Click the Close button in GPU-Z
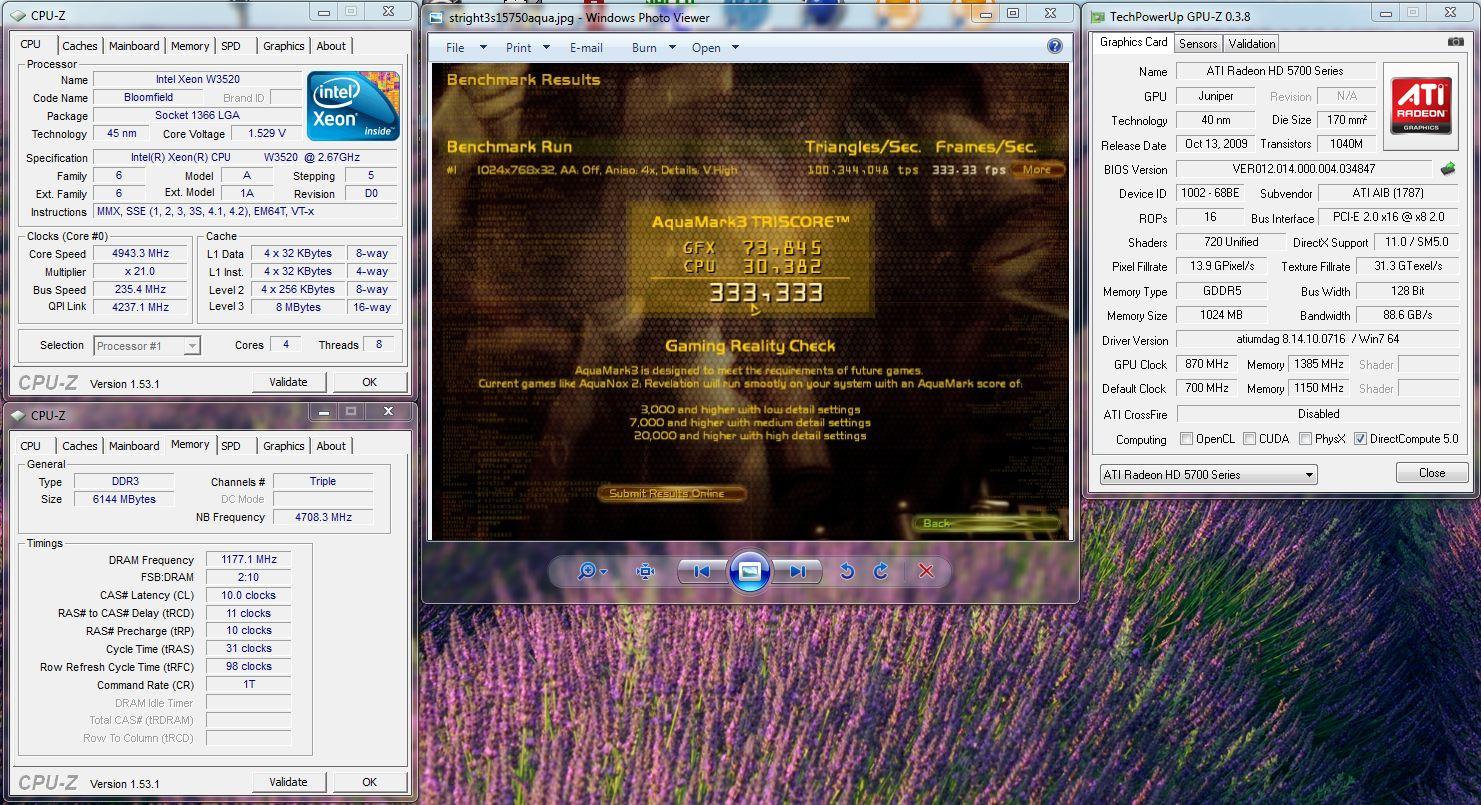The width and height of the screenshot is (1481, 805). (x=1431, y=473)
